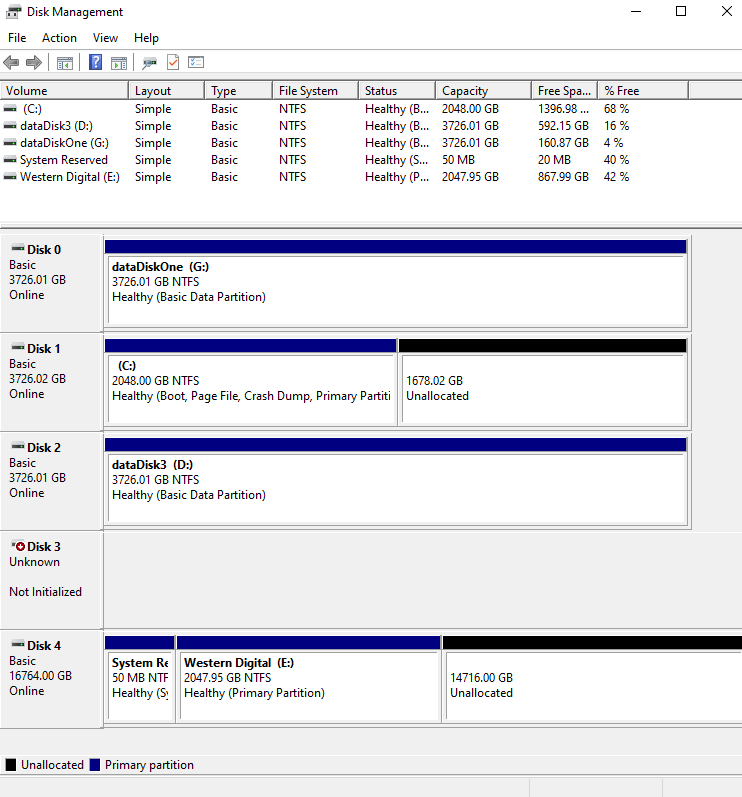
Task: Click the drive icon beside System Reserved
Action: coord(10,160)
